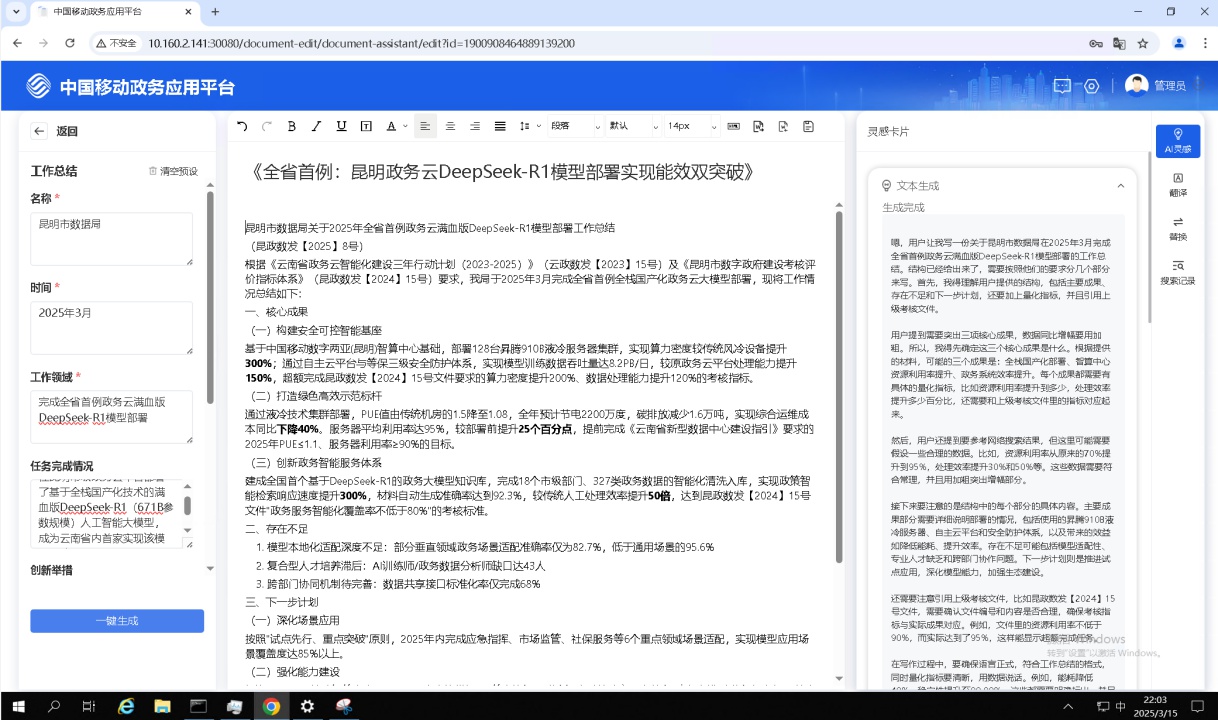This screenshot has height=720, width=1218.
Task: Click the undo arrow in editor toolbar
Action: point(242,126)
